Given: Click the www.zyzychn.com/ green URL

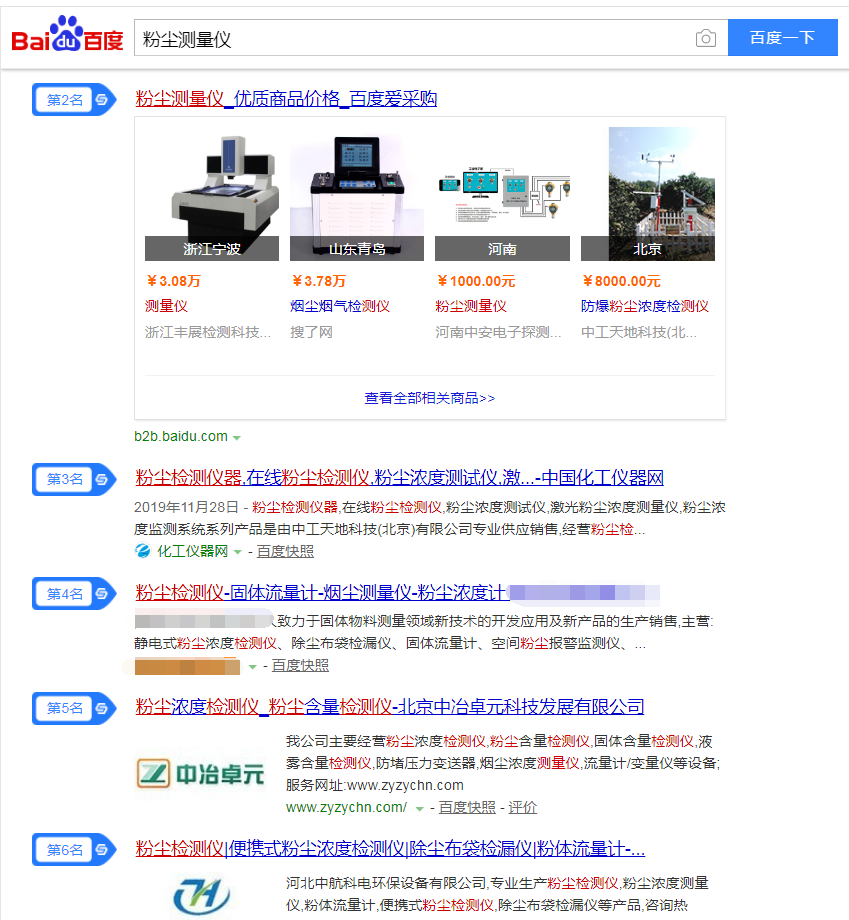Looking at the screenshot, I should click(346, 807).
